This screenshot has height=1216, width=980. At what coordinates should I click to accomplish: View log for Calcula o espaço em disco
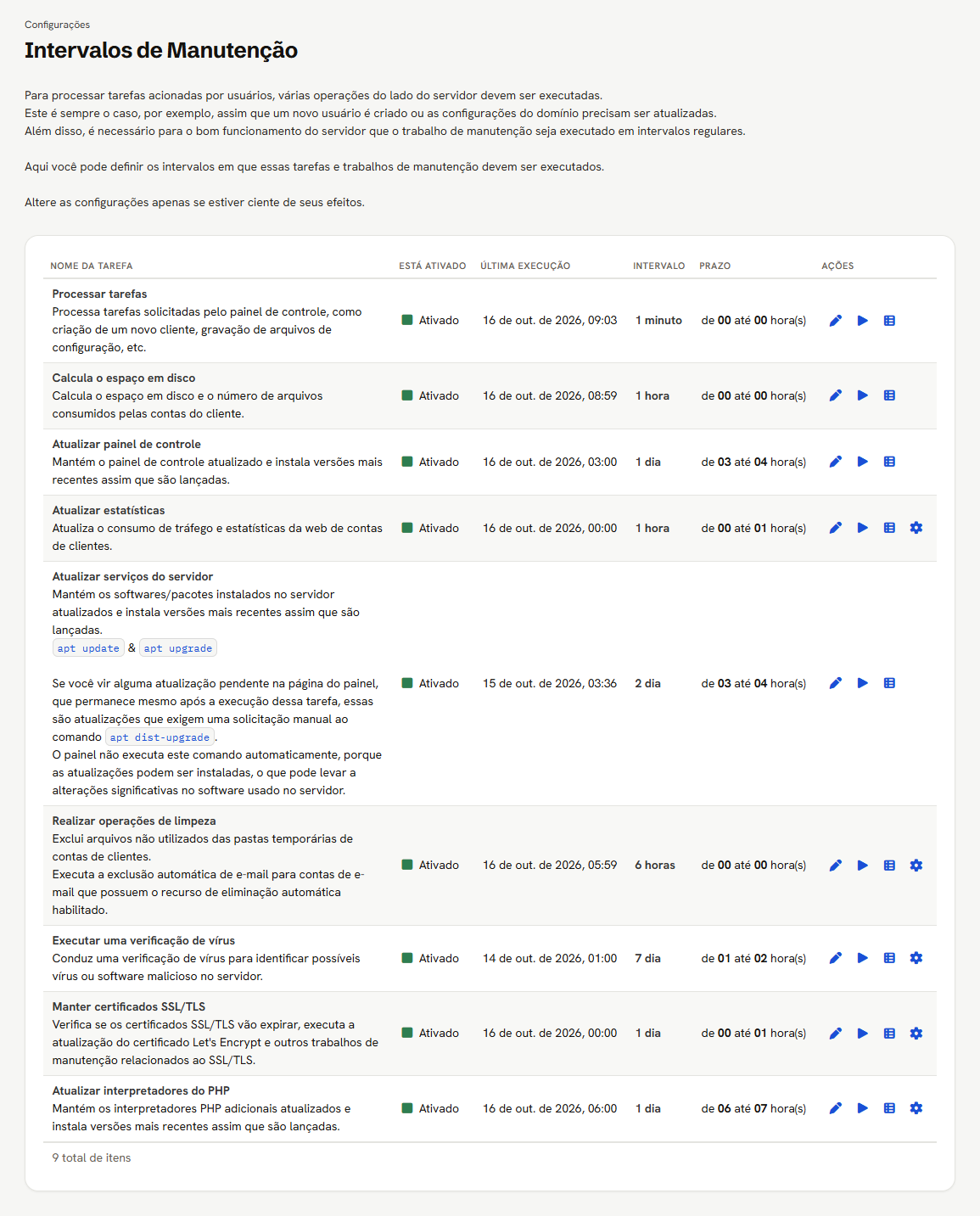[889, 395]
